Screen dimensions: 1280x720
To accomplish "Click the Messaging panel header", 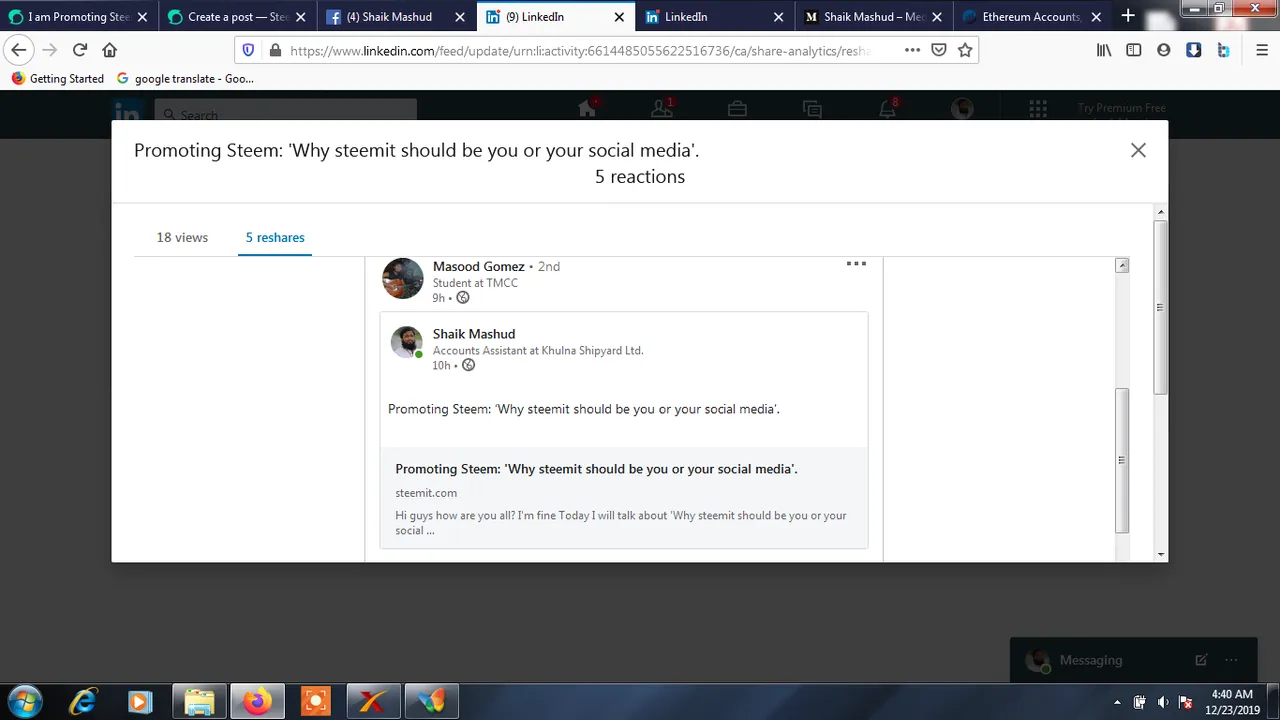I will click(x=1133, y=660).
